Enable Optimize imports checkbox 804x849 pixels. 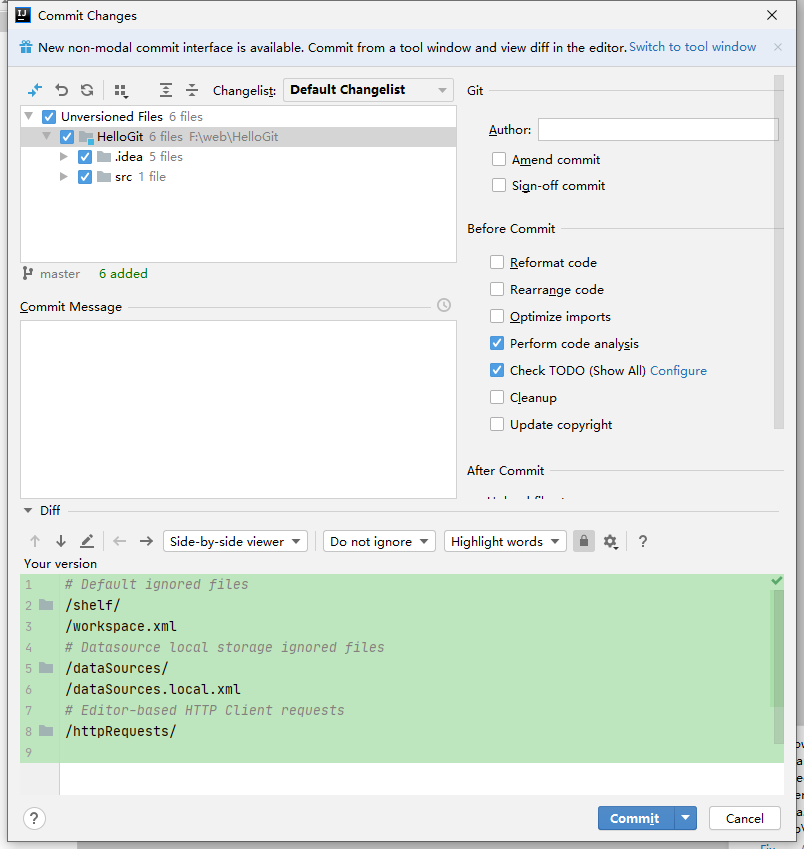[x=496, y=316]
